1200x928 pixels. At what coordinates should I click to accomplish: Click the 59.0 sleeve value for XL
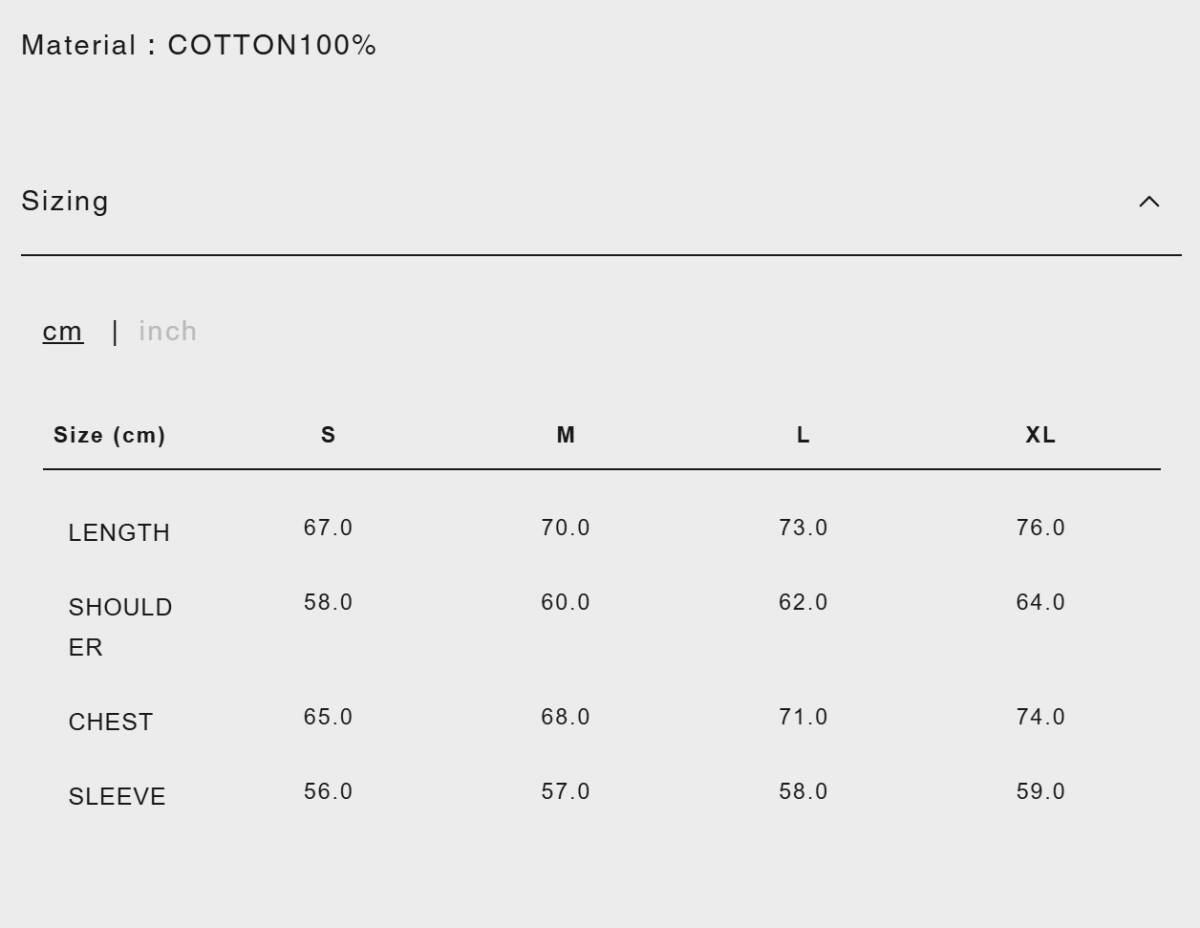[x=1040, y=792]
